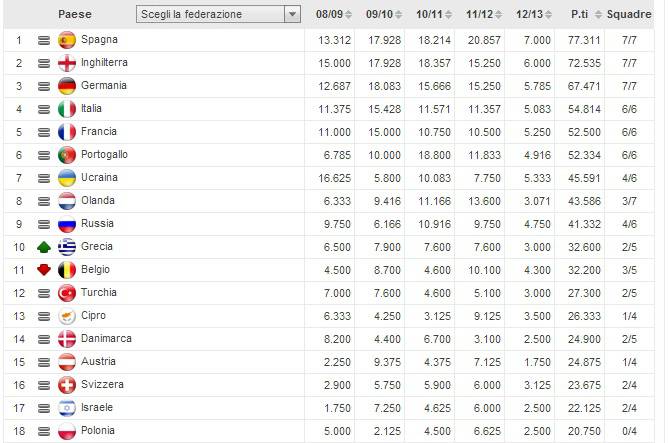This screenshot has width=668, height=443.
Task: Click the Paese column header
Action: 75,15
